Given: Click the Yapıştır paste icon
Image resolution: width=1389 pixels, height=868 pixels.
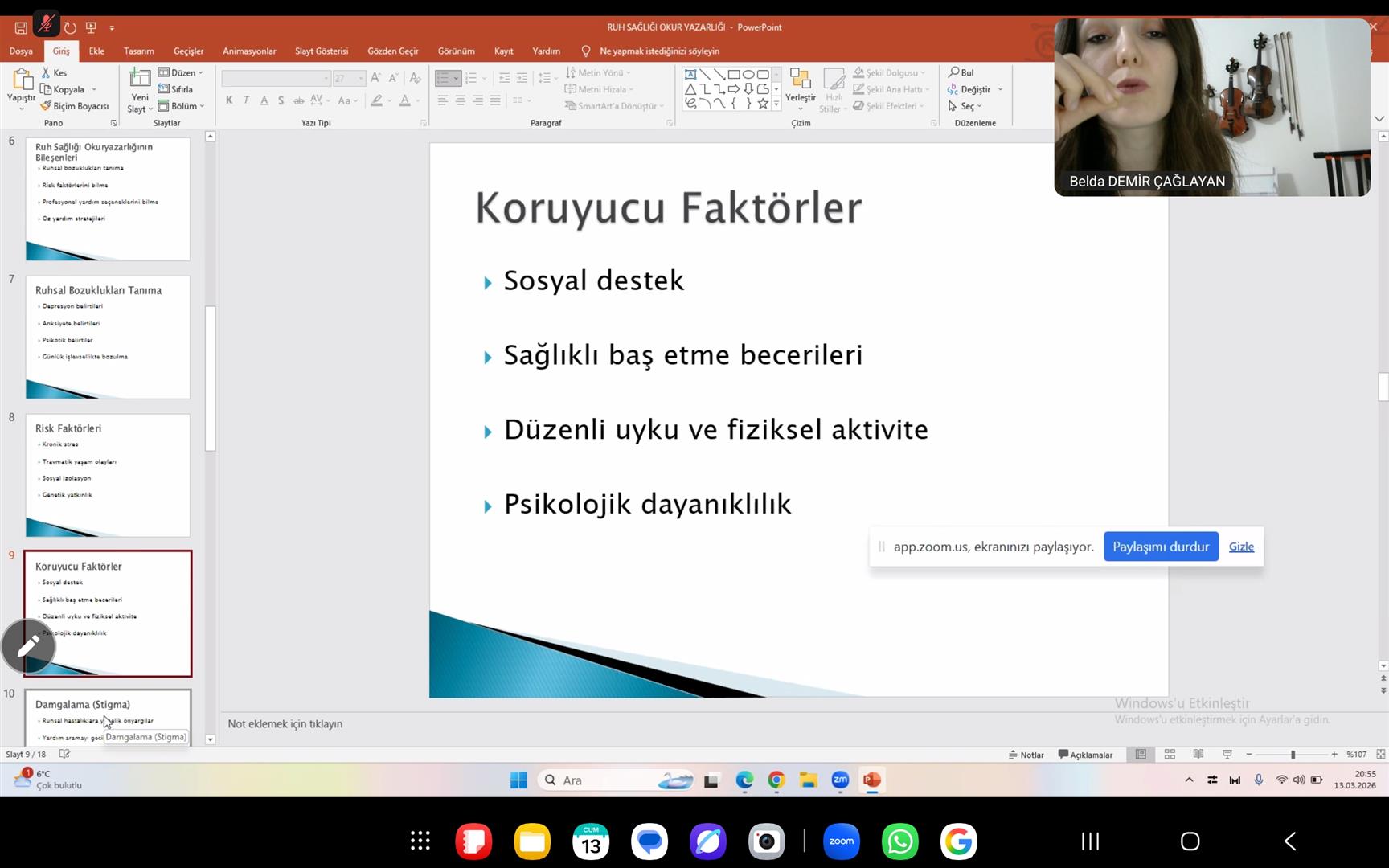Looking at the screenshot, I should click(x=22, y=80).
